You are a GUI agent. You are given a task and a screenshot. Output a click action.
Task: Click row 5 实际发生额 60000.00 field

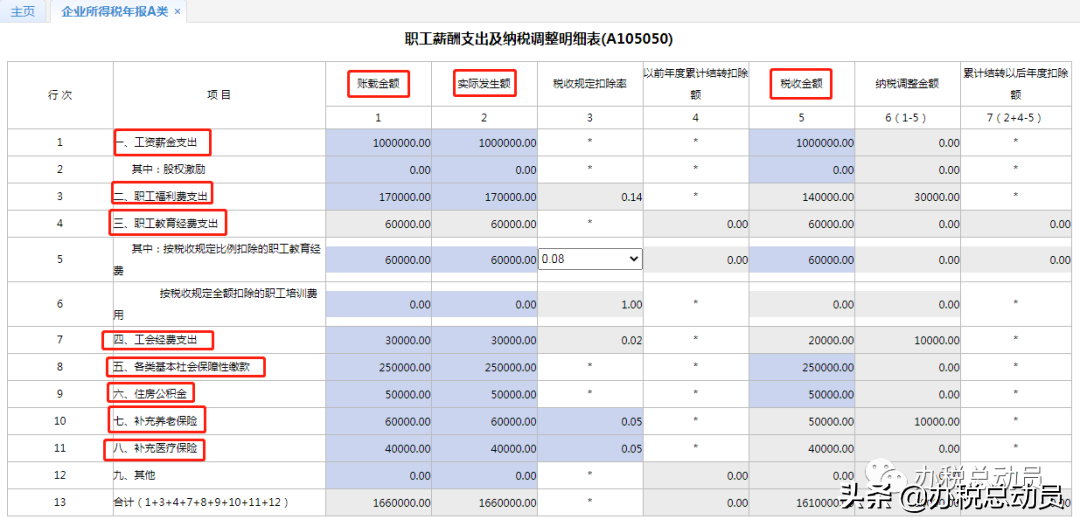485,260
